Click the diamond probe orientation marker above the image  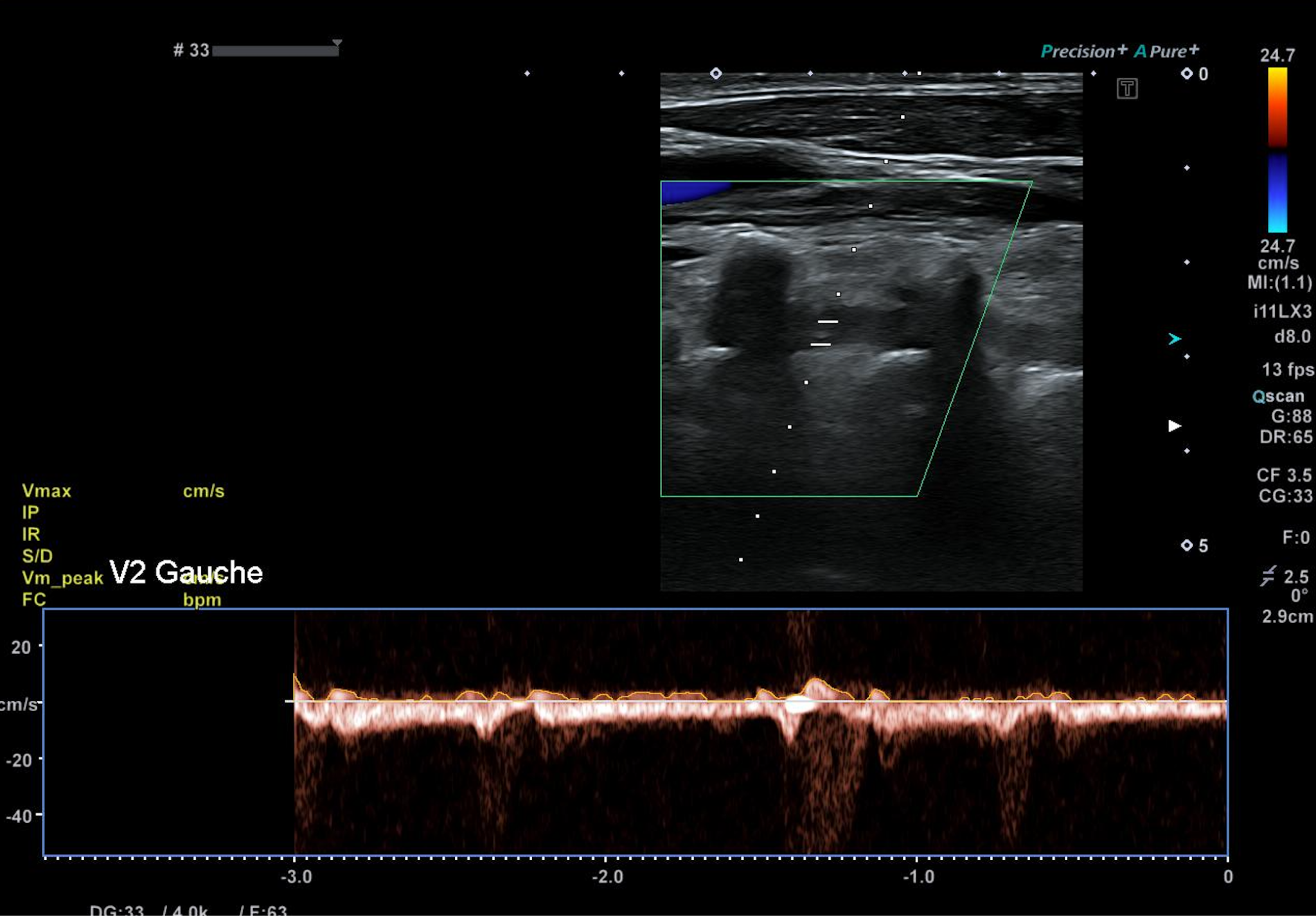716,73
